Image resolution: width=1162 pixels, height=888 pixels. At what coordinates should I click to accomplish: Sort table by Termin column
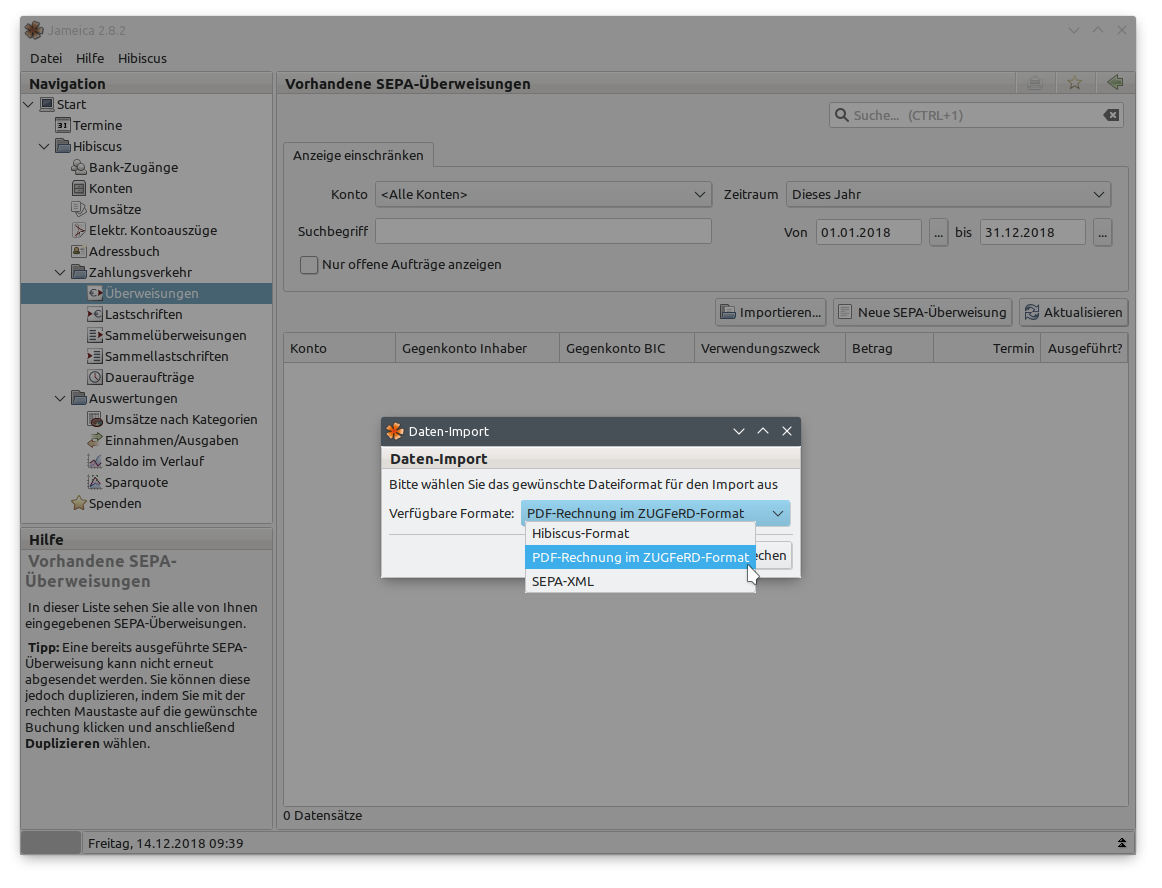987,348
